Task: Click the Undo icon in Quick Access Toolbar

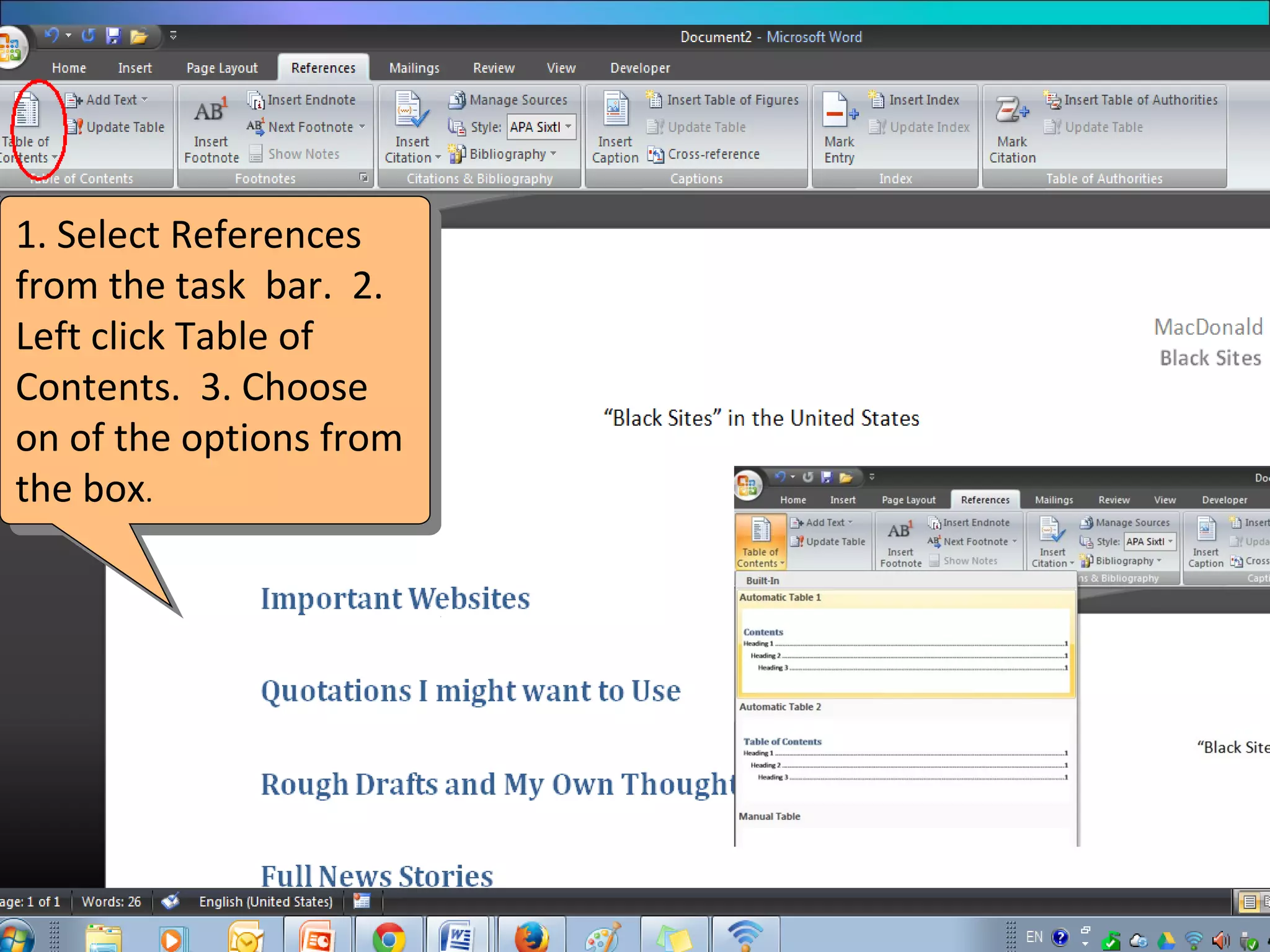Action: pyautogui.click(x=52, y=36)
